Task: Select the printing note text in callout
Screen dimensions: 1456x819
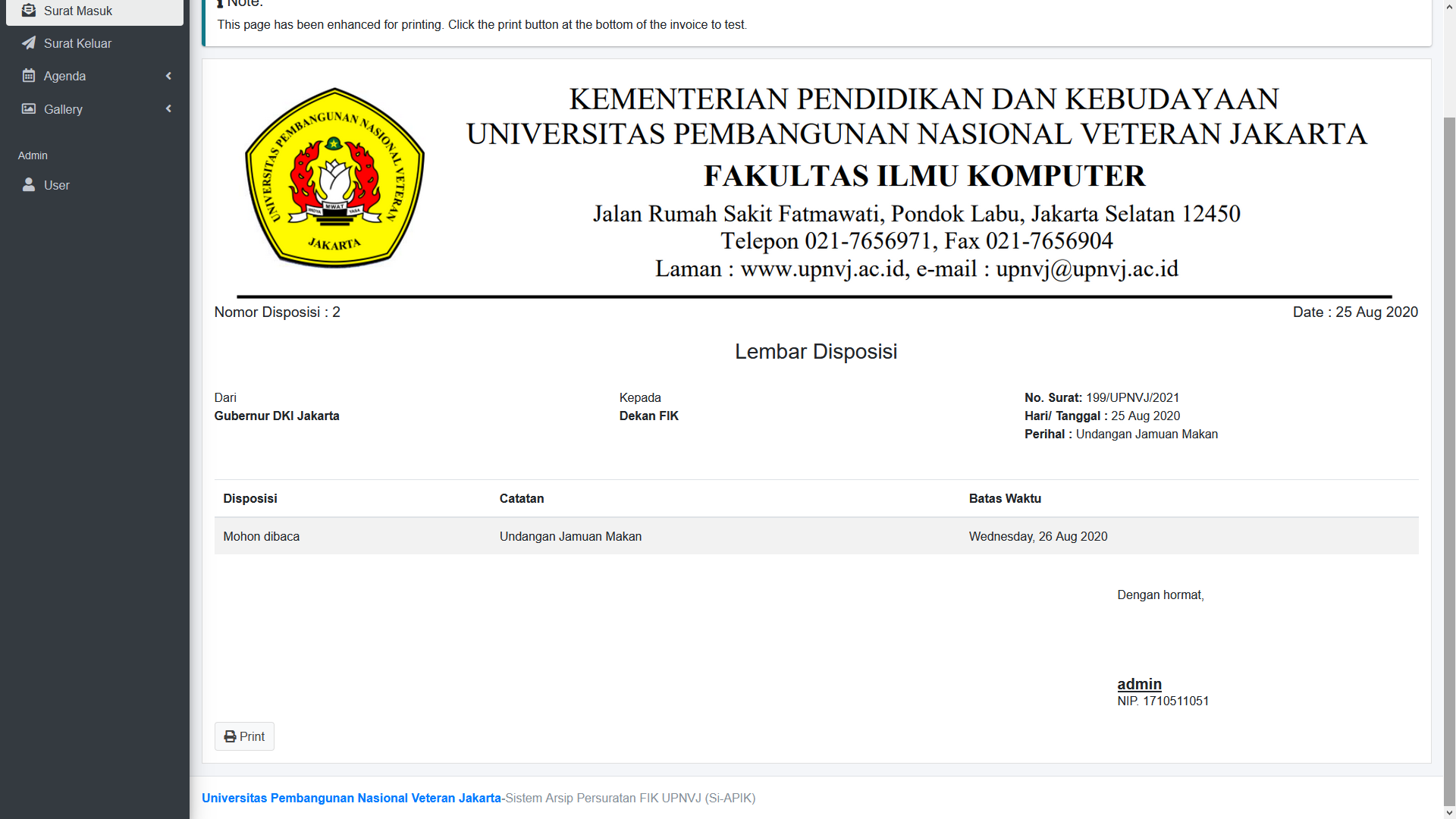Action: [x=482, y=25]
